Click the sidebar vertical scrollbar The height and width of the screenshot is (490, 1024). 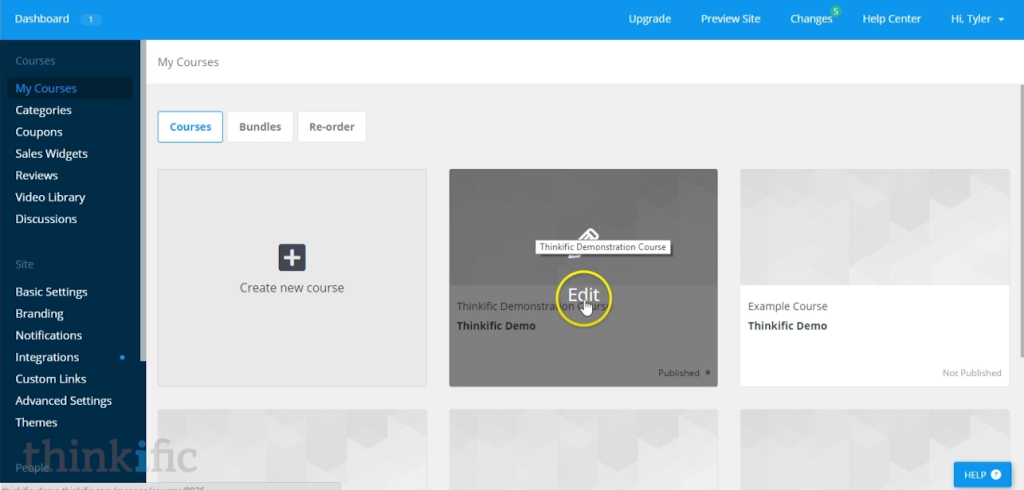(x=142, y=200)
